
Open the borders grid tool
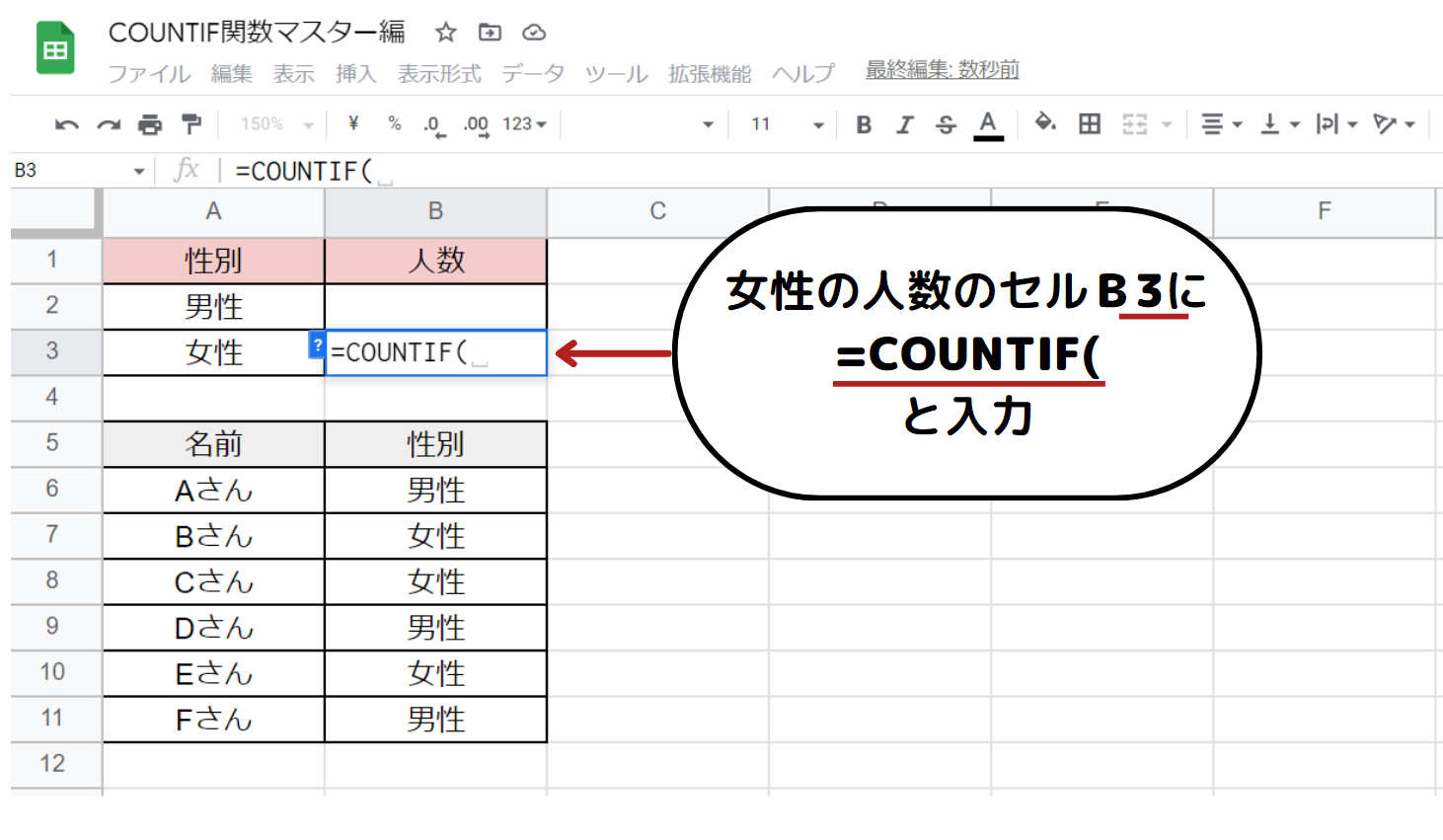1090,124
